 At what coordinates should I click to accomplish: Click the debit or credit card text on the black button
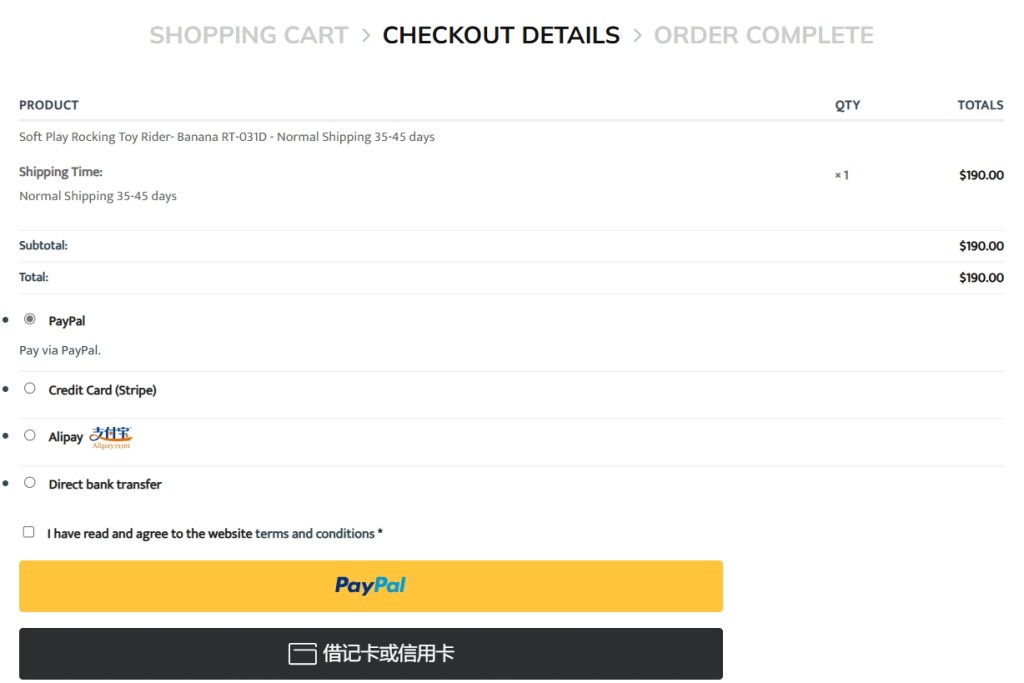click(388, 654)
